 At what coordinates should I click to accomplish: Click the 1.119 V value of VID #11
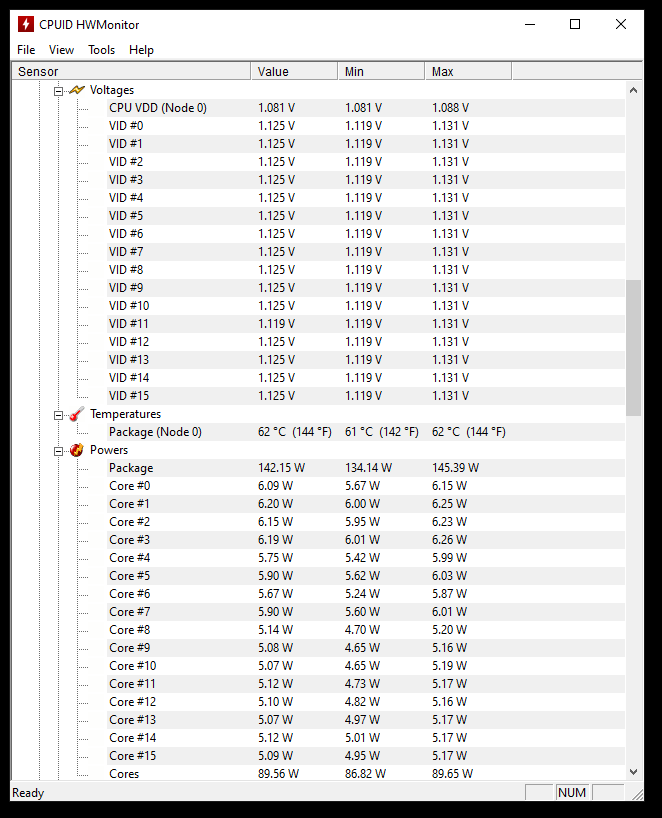coord(276,324)
